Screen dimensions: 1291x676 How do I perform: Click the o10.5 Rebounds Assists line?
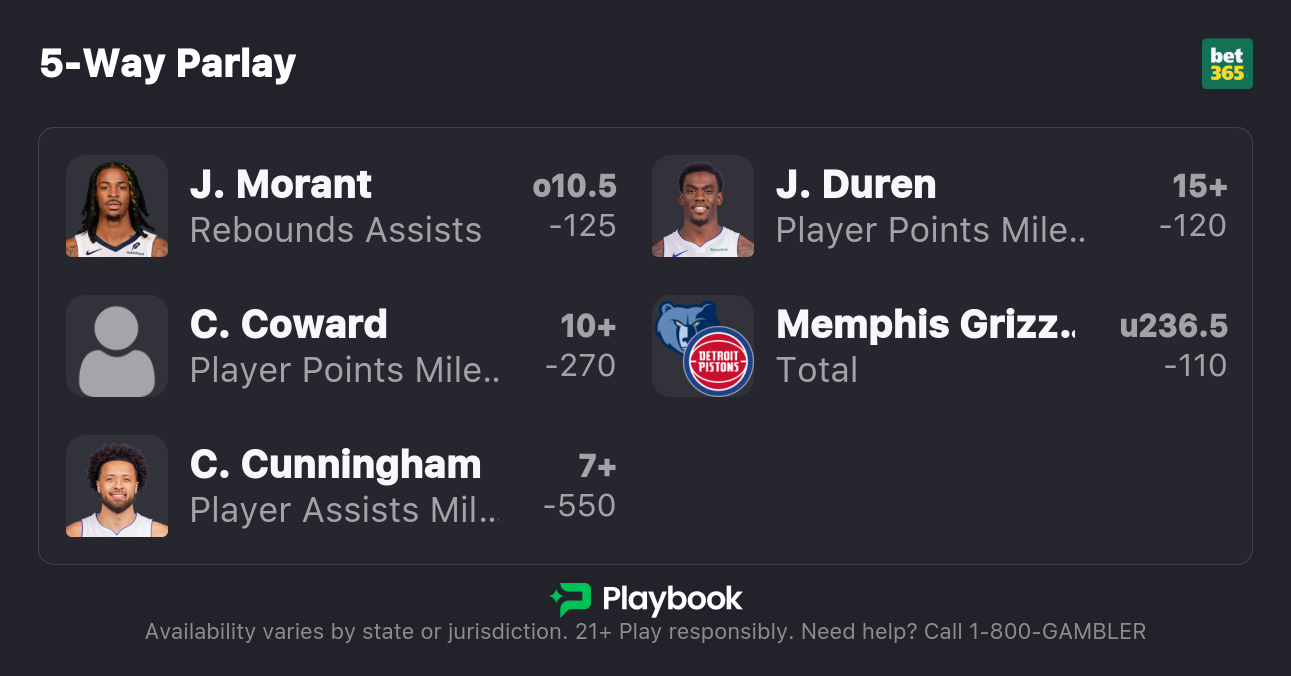pos(574,187)
